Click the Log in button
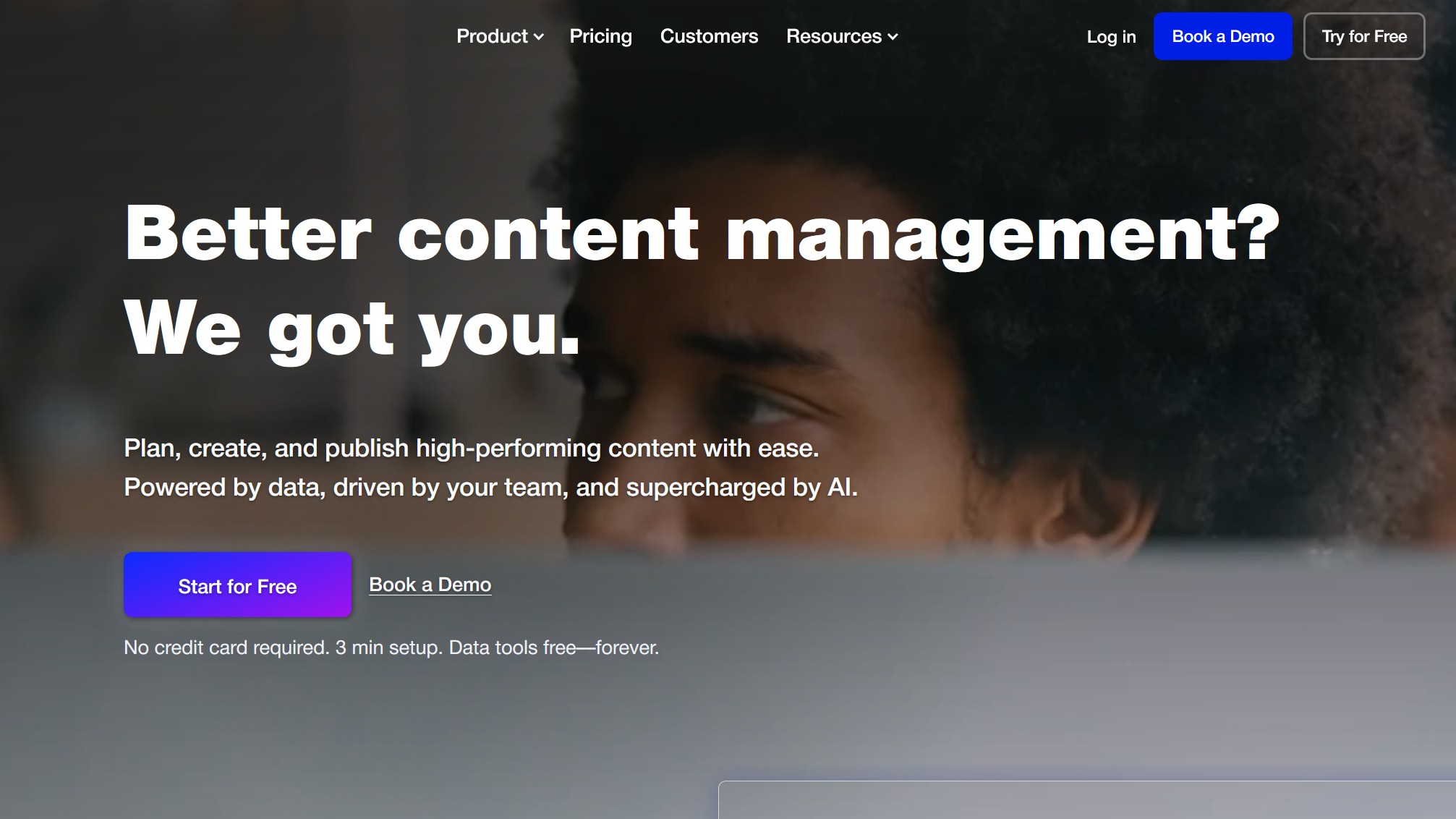This screenshot has width=1456, height=819. pyautogui.click(x=1111, y=36)
